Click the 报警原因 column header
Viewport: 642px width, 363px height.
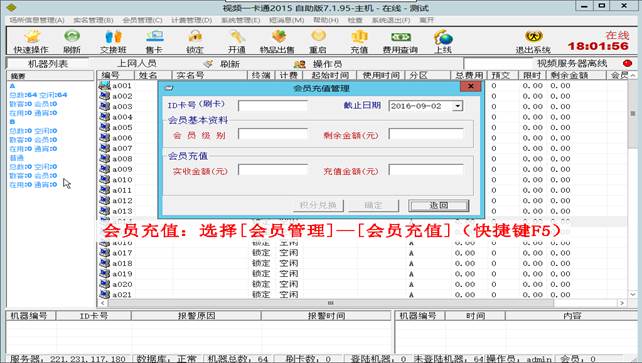pyautogui.click(x=196, y=316)
